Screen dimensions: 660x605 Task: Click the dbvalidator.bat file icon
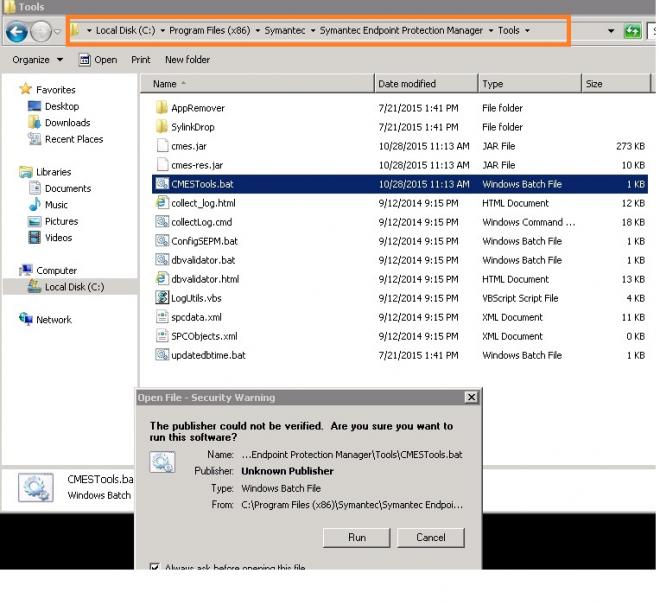[x=162, y=259]
